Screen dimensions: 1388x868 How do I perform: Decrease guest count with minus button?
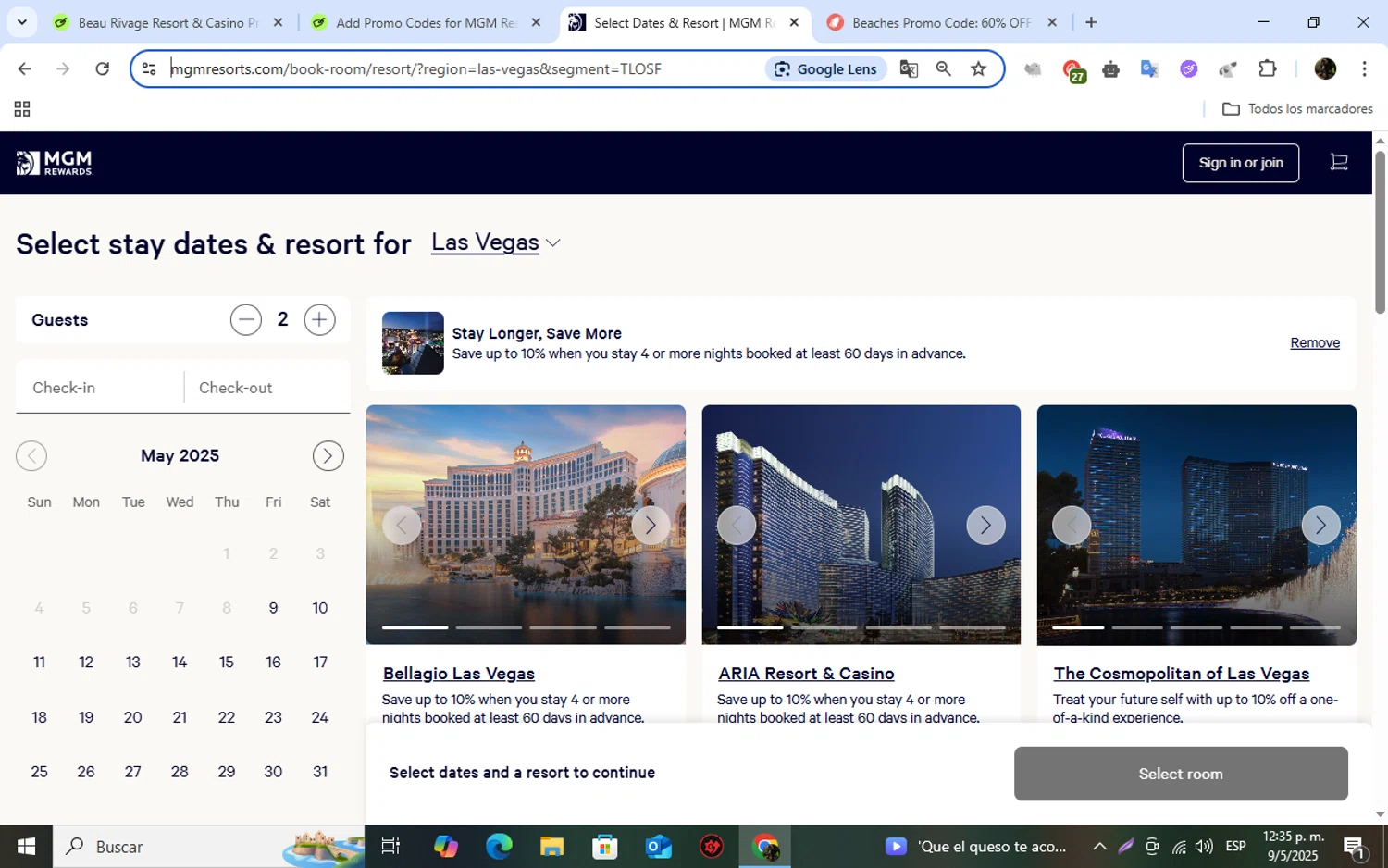point(246,320)
